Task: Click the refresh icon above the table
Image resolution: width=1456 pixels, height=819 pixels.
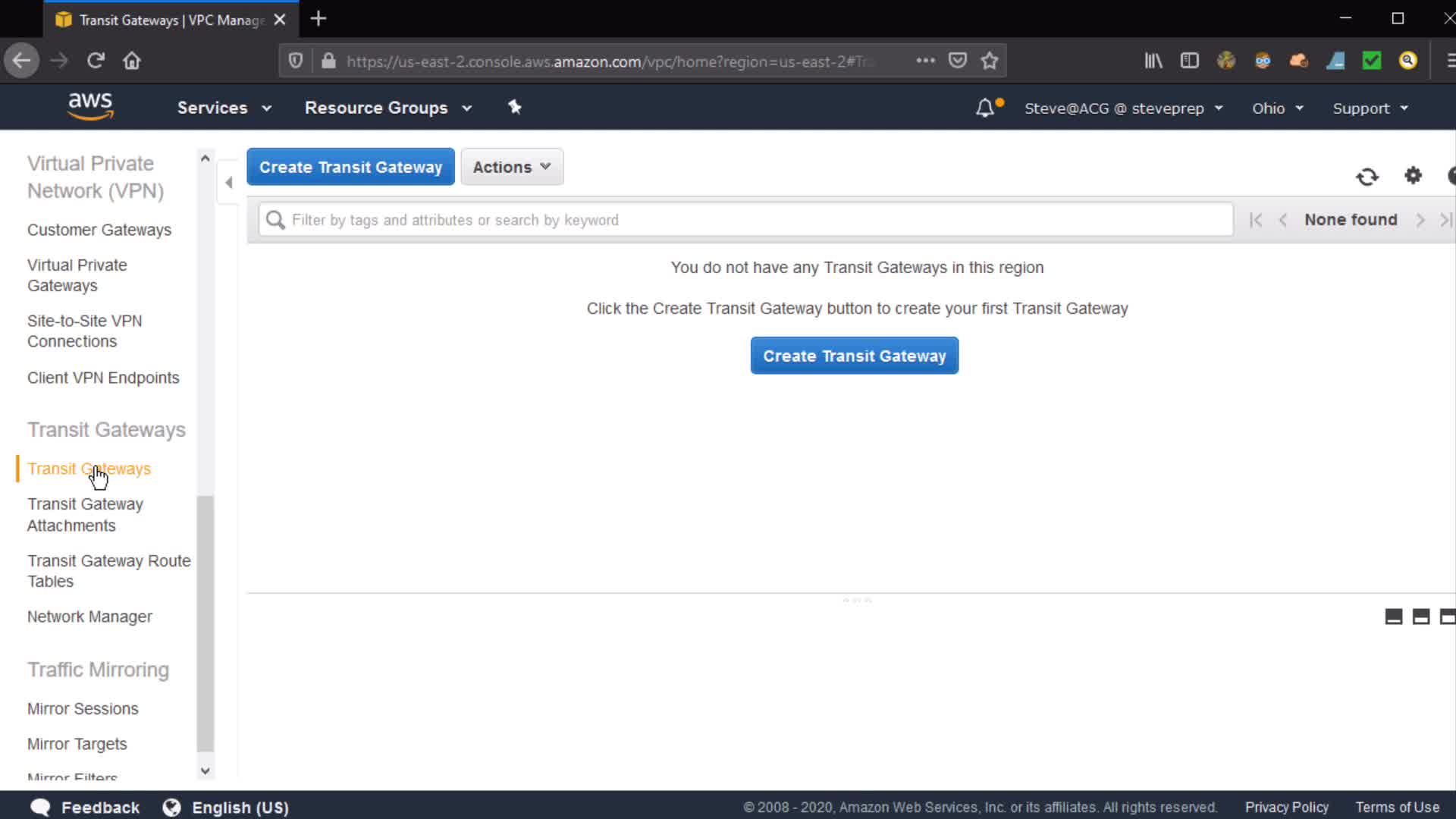Action: click(x=1367, y=177)
